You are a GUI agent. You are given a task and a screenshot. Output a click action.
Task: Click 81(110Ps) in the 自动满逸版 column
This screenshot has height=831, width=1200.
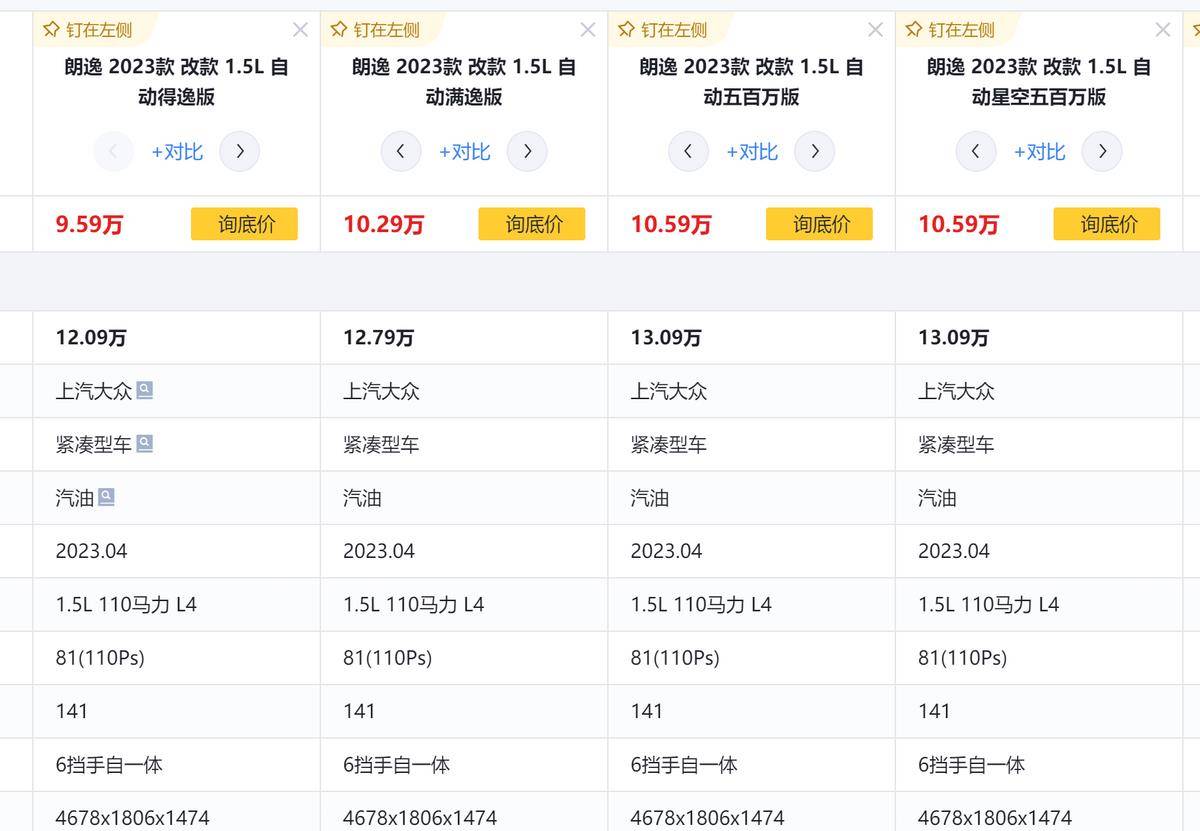pyautogui.click(x=388, y=658)
